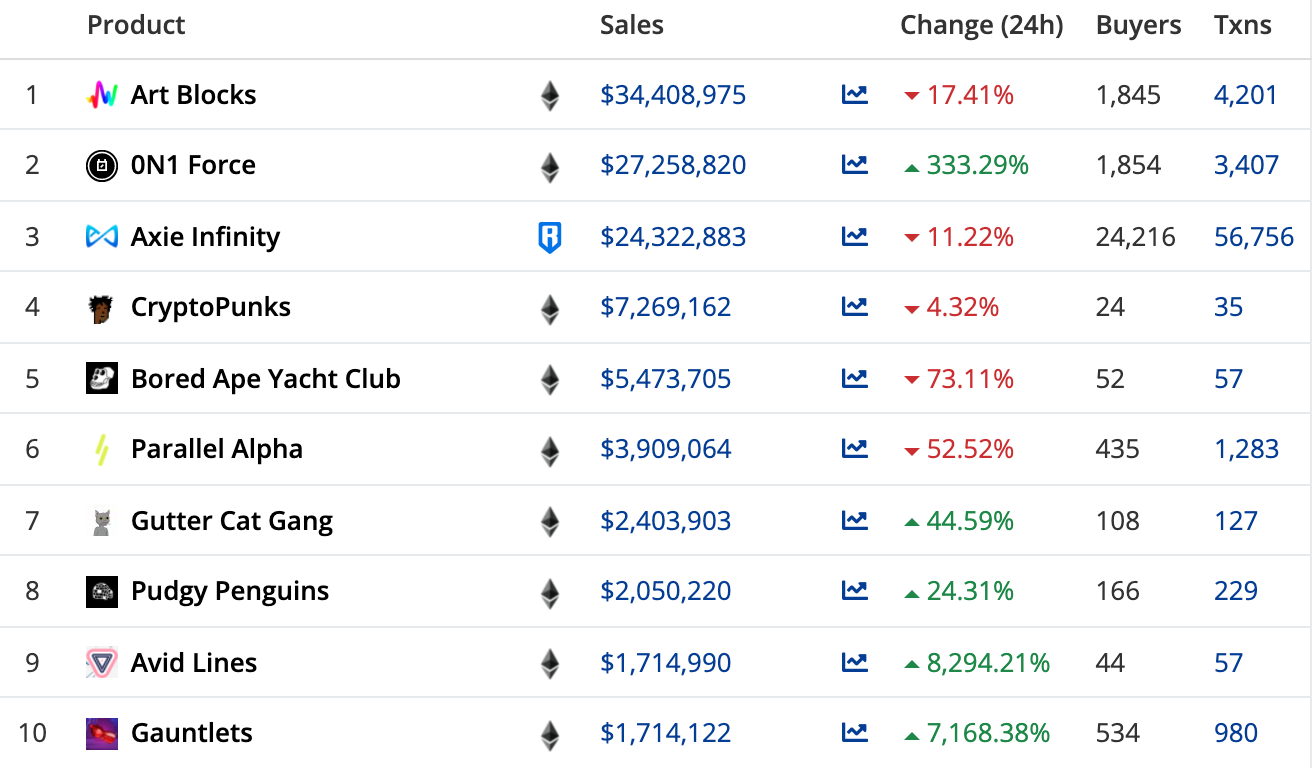Click the 980 transactions count
The width and height of the screenshot is (1314, 768).
pos(1236,733)
